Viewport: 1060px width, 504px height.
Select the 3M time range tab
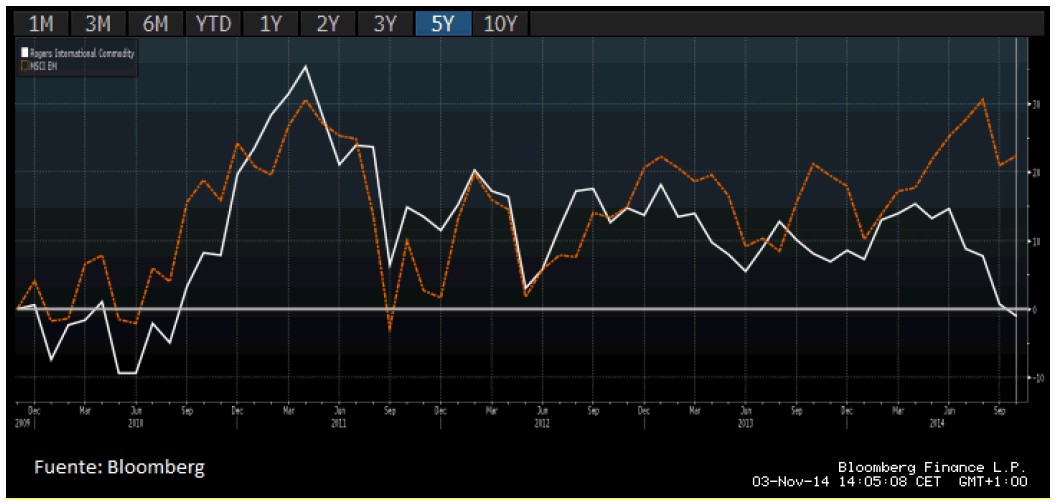tap(98, 24)
